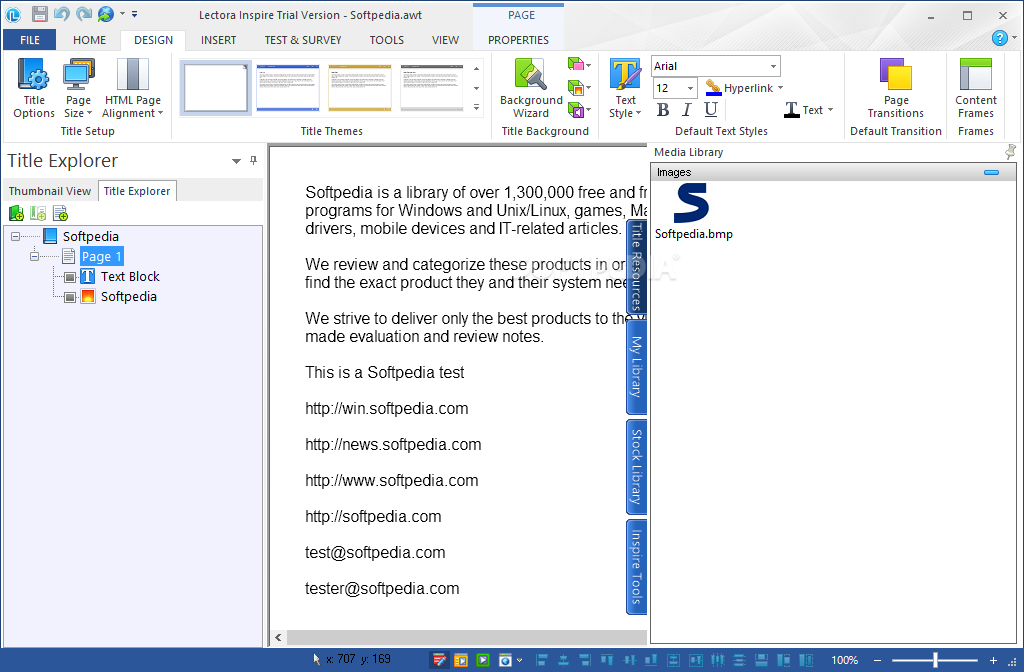Screen dimensions: 1024x672
Task: Open the HTML Page Alignment dropdown
Action: (x=133, y=88)
